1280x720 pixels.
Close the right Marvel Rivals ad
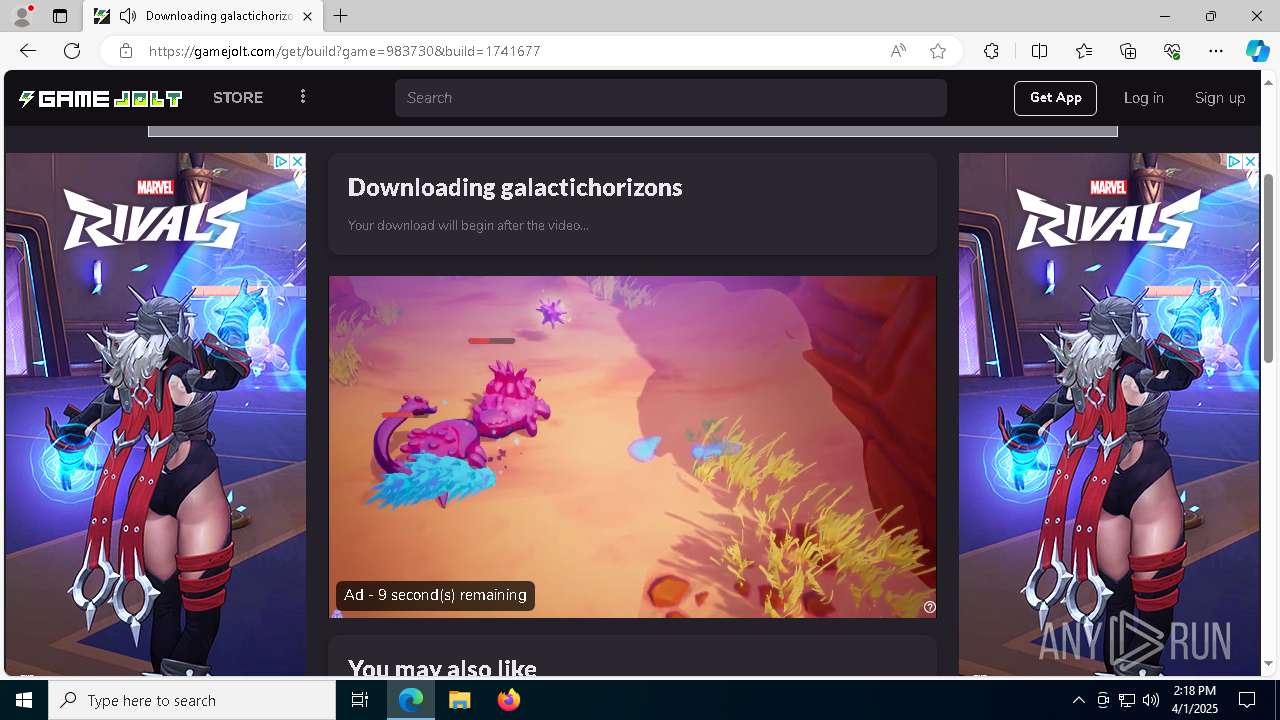click(1250, 161)
